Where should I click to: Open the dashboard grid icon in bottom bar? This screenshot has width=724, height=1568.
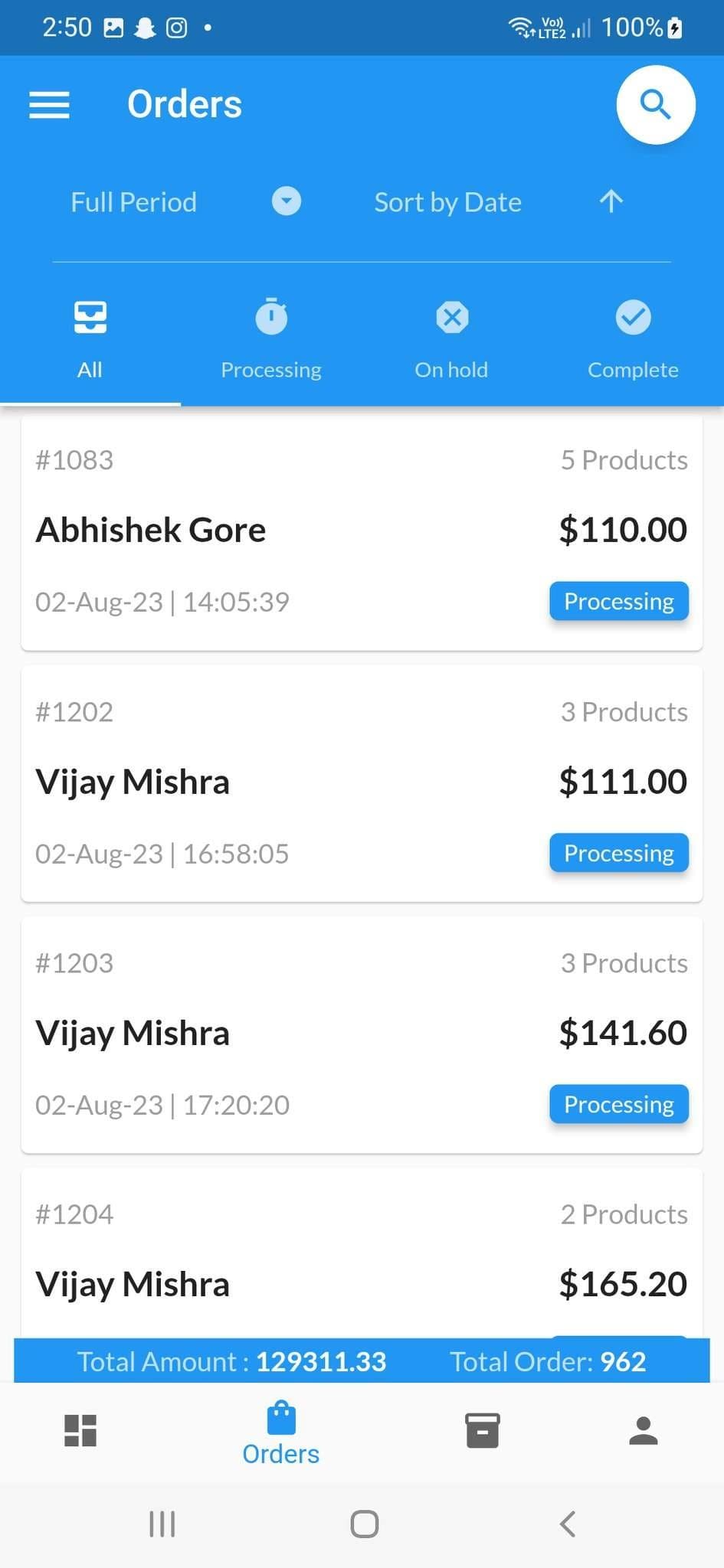(x=80, y=1430)
